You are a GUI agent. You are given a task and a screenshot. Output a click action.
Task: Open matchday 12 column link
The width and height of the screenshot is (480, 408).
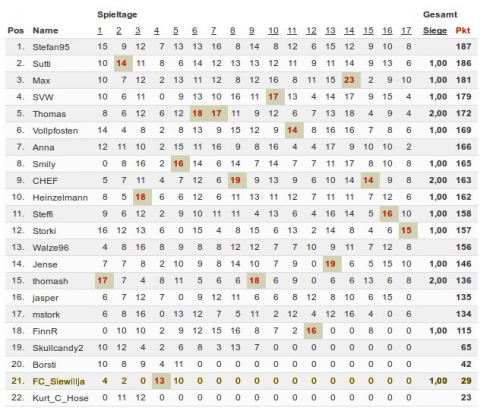pyautogui.click(x=311, y=31)
